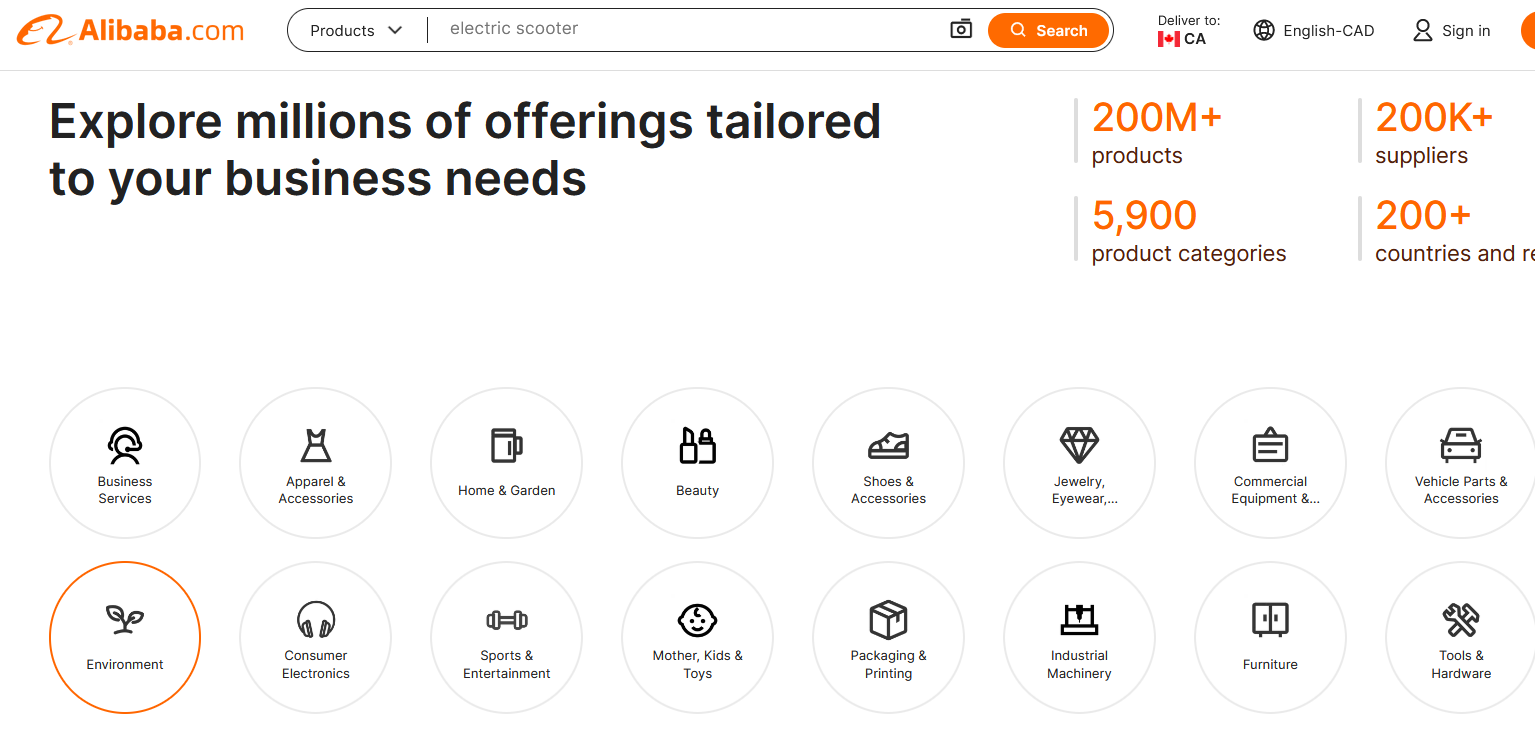Select the Tools & Hardware category
1535x731 pixels.
1461,637
